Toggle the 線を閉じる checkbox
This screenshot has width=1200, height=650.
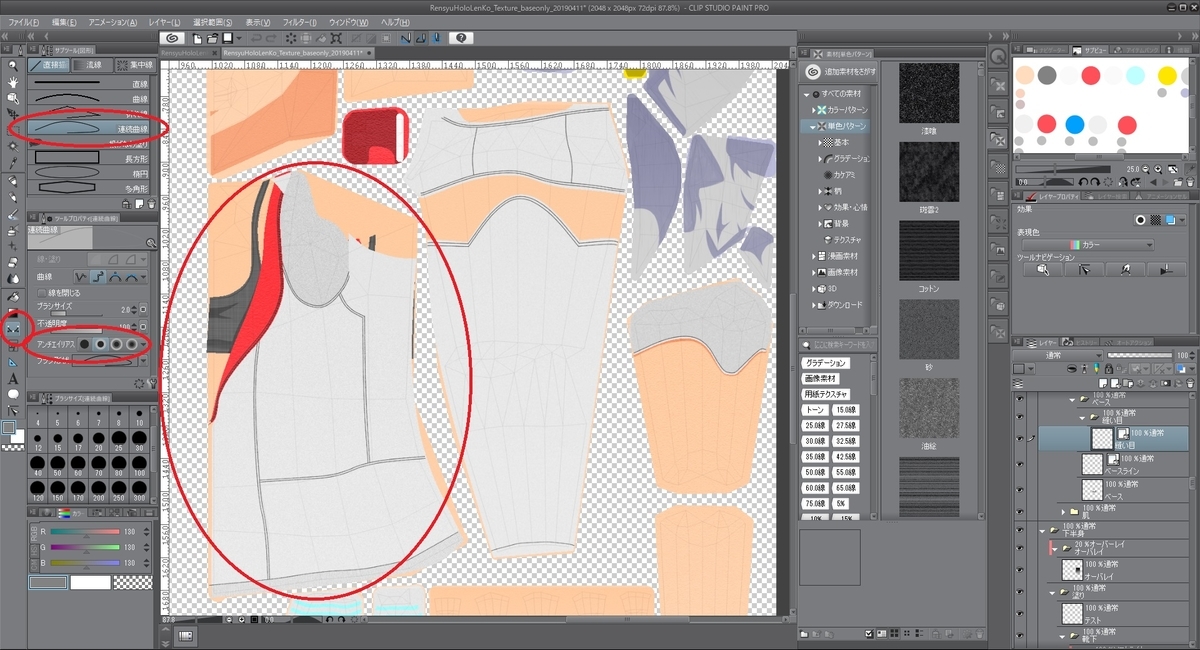tap(42, 293)
